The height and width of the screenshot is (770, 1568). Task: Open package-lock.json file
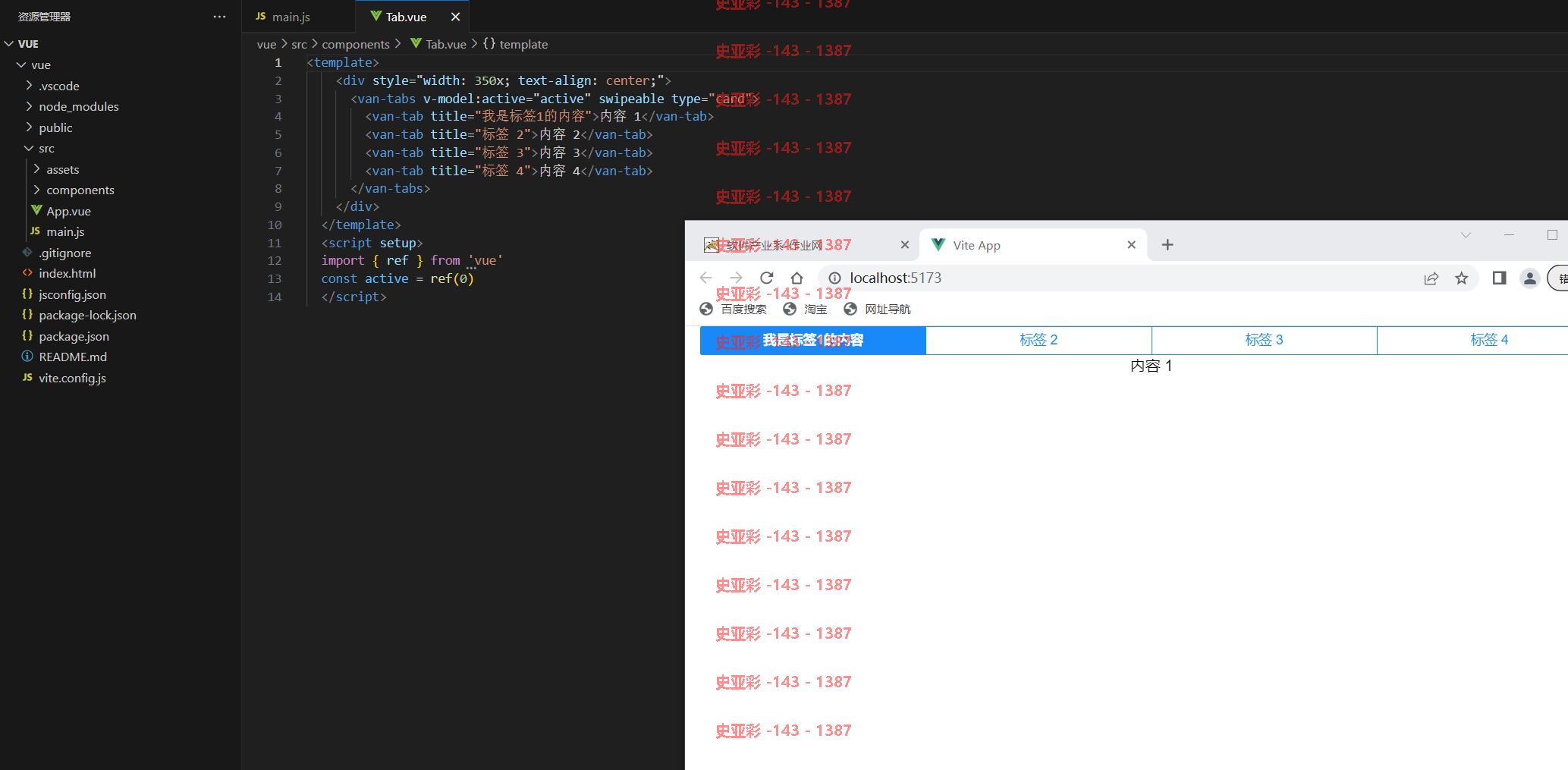click(x=87, y=315)
